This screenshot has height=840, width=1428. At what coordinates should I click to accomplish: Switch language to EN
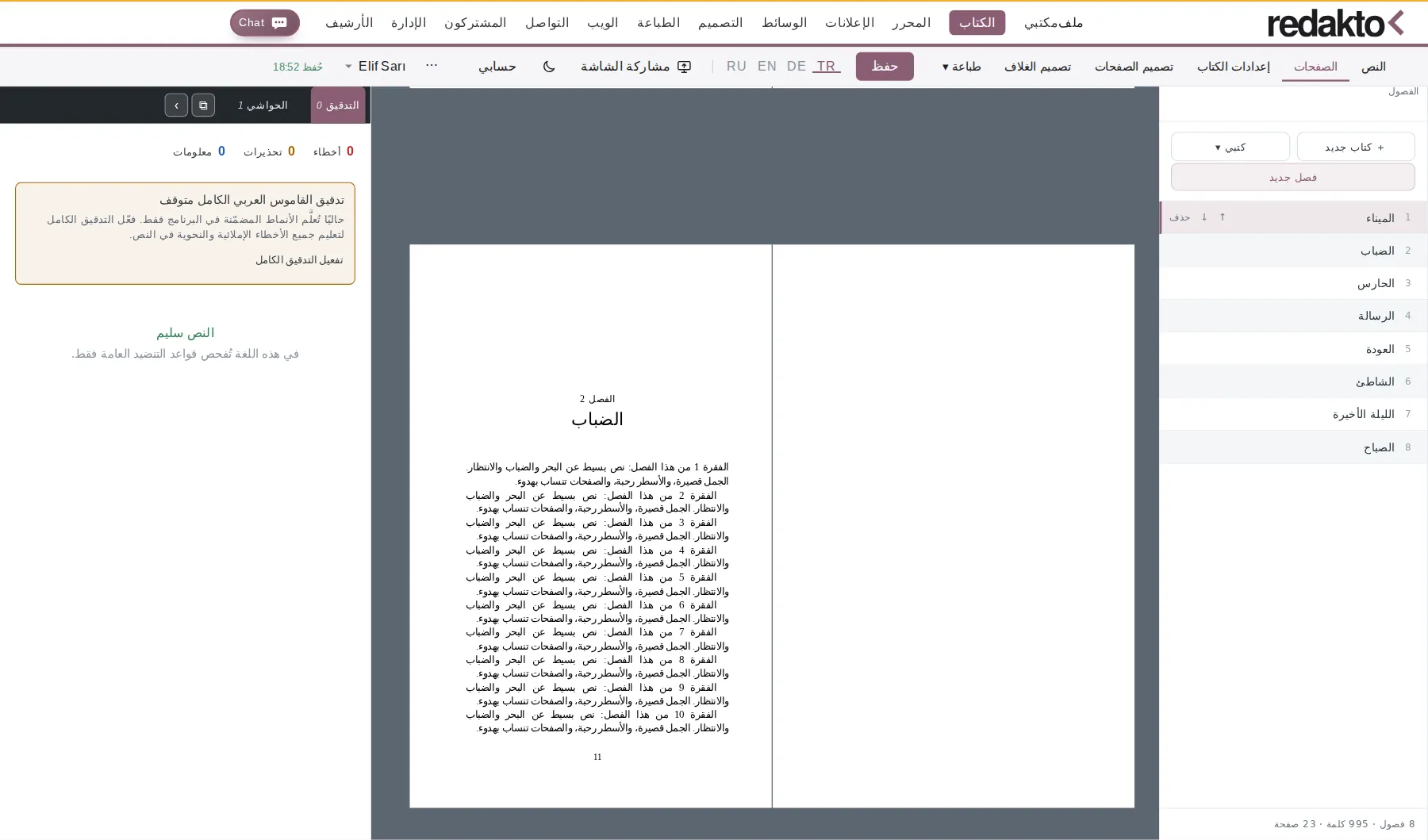click(x=767, y=67)
